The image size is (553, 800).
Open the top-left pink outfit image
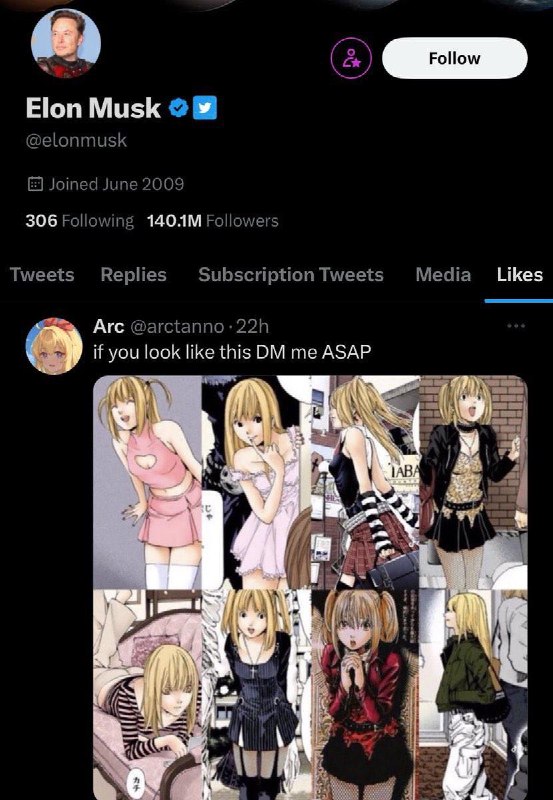click(x=147, y=482)
